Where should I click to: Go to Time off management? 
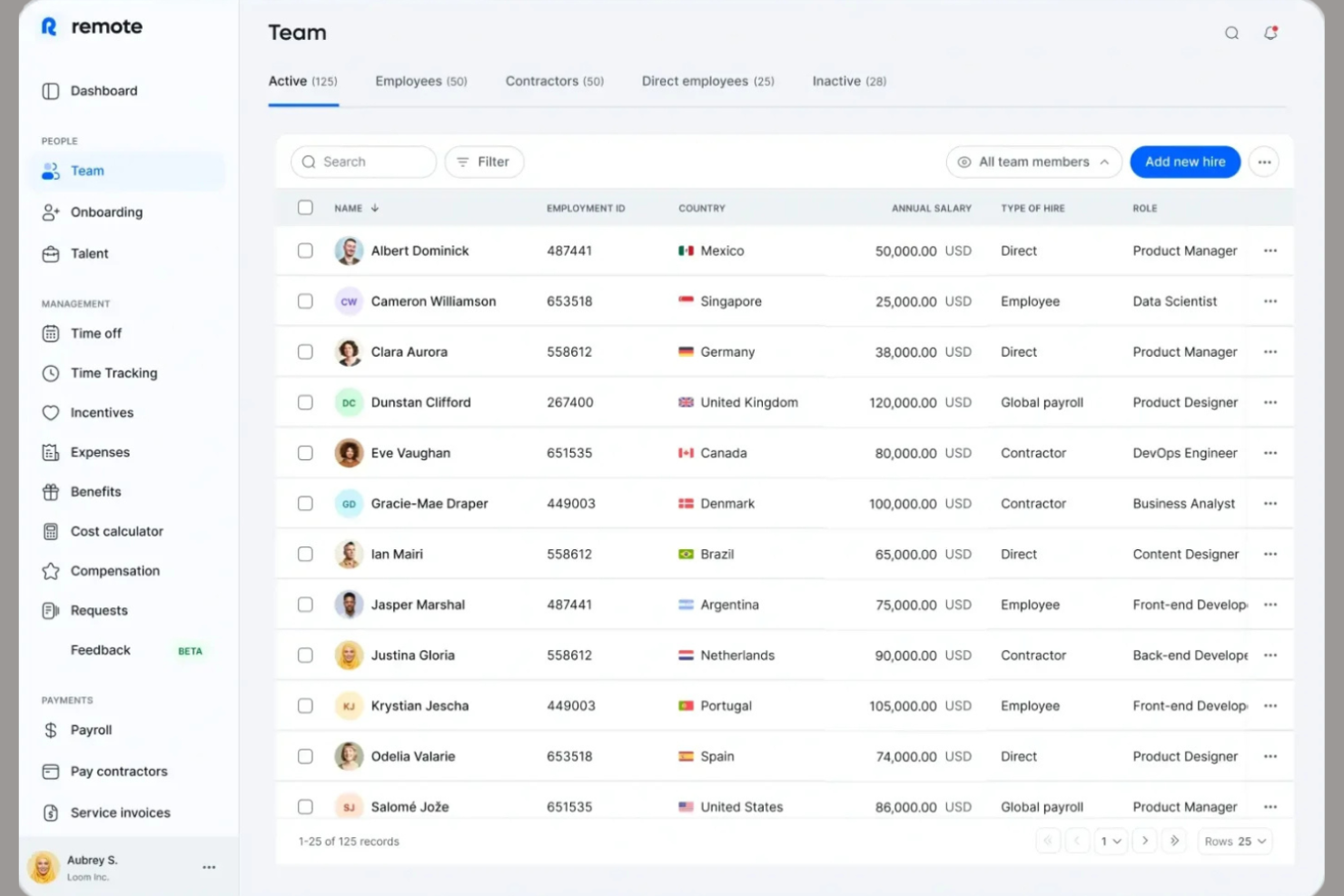(95, 333)
